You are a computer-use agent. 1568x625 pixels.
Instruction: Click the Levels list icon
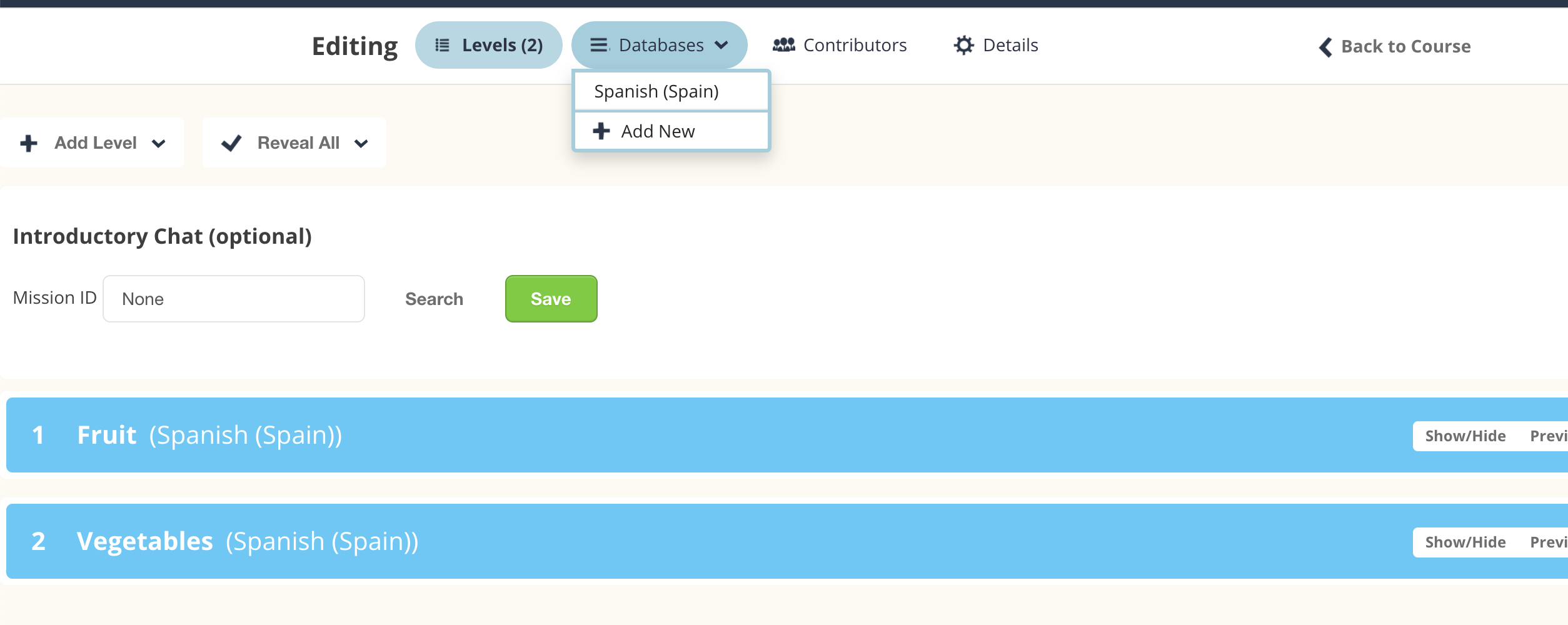tap(442, 46)
